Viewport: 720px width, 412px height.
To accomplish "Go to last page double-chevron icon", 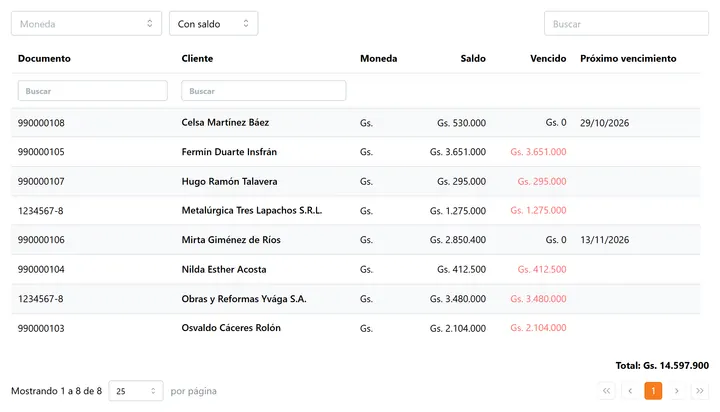I will 700,391.
